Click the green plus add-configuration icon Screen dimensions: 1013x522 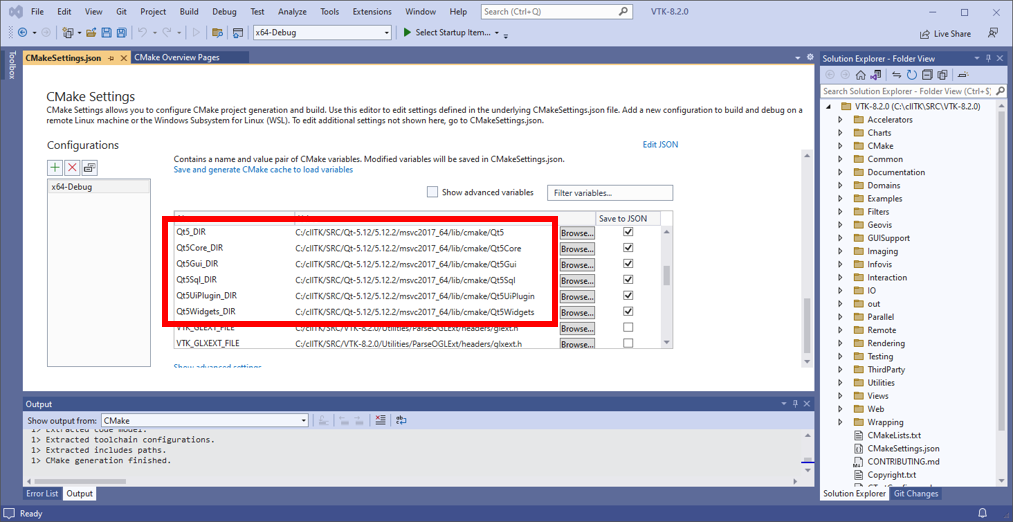click(56, 167)
